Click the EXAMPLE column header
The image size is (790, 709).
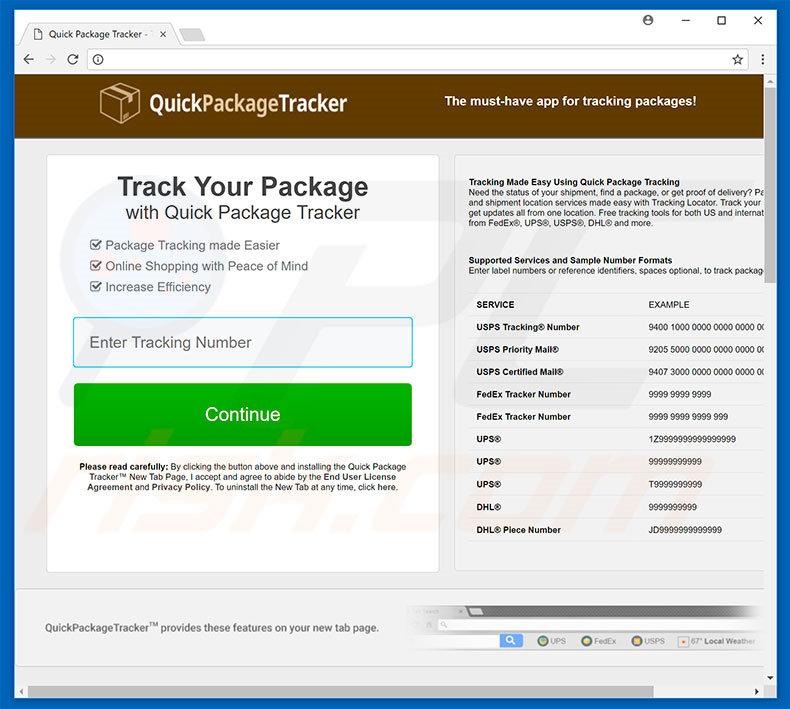click(x=669, y=304)
